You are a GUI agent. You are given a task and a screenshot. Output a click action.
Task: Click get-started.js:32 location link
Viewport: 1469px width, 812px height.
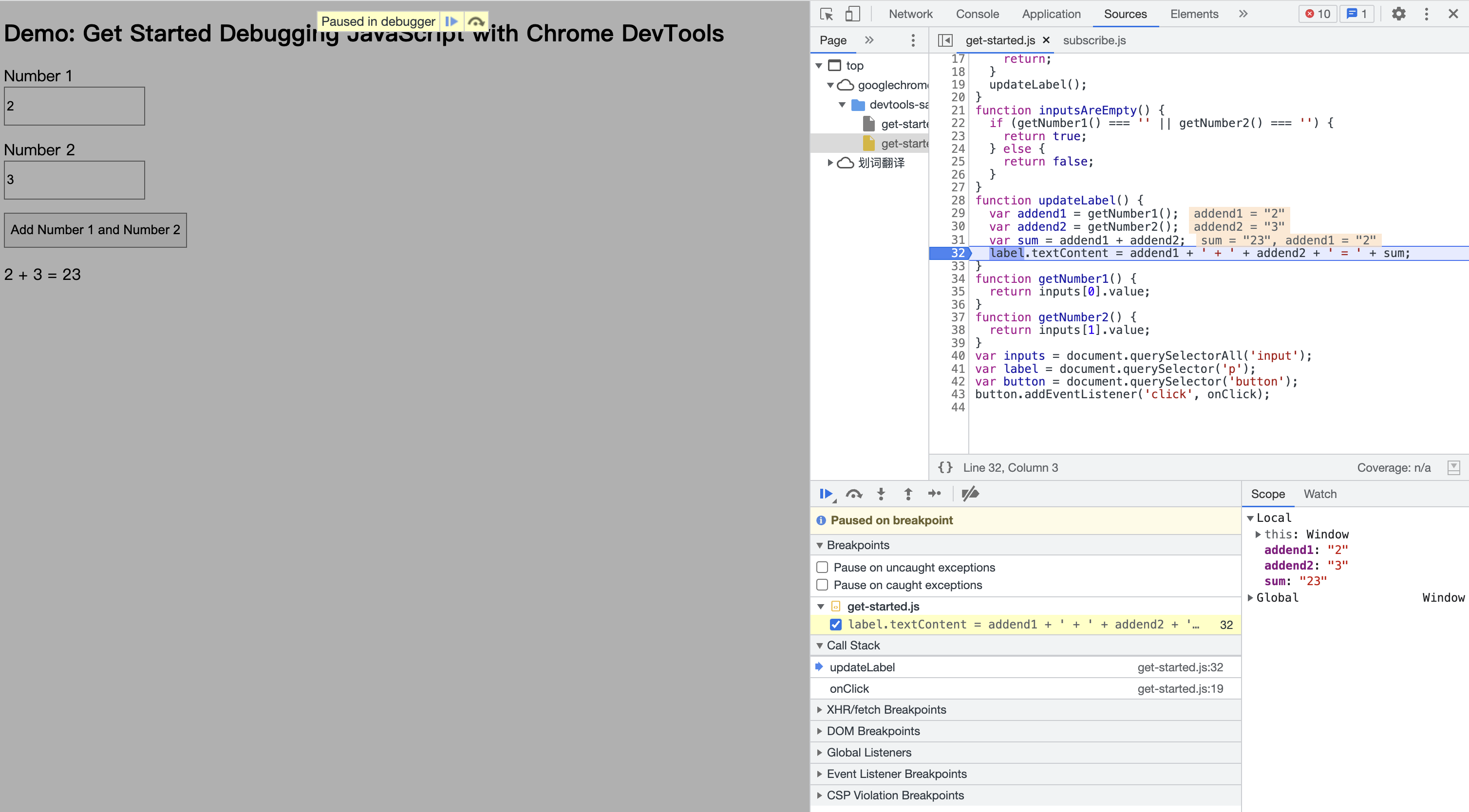[1180, 667]
